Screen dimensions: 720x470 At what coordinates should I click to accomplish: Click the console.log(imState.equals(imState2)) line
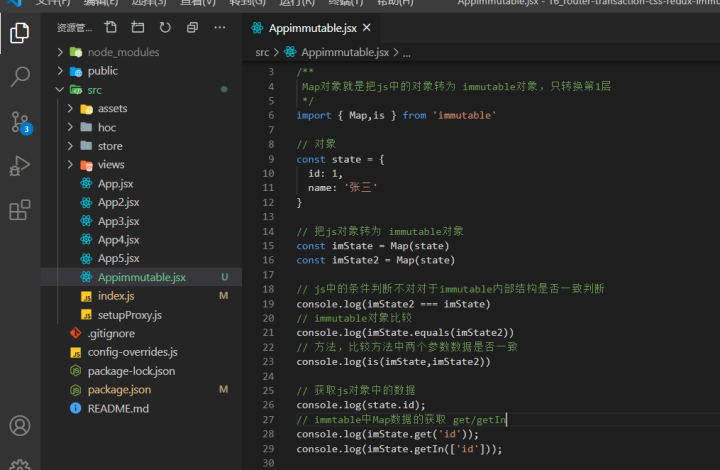405,332
